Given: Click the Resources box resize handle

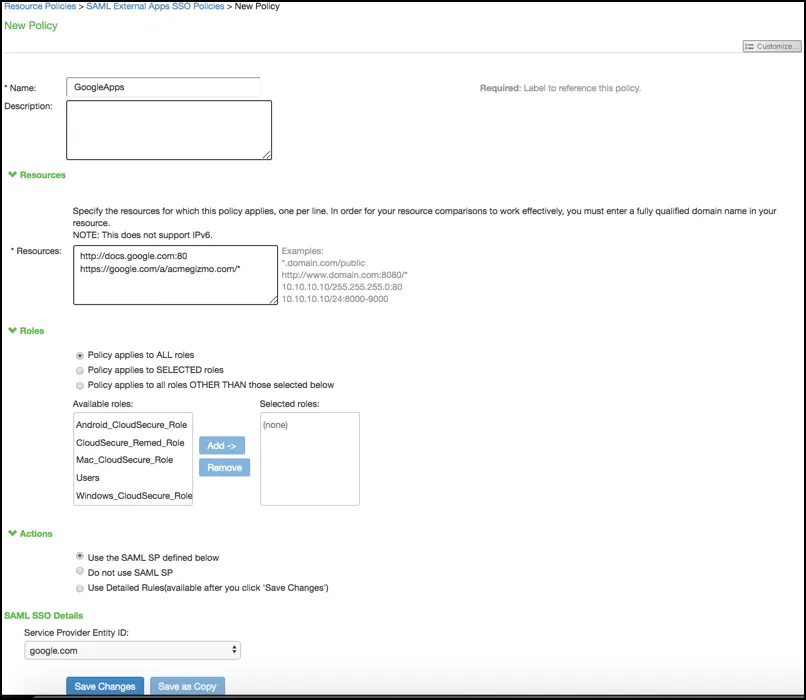Looking at the screenshot, I should 273,300.
